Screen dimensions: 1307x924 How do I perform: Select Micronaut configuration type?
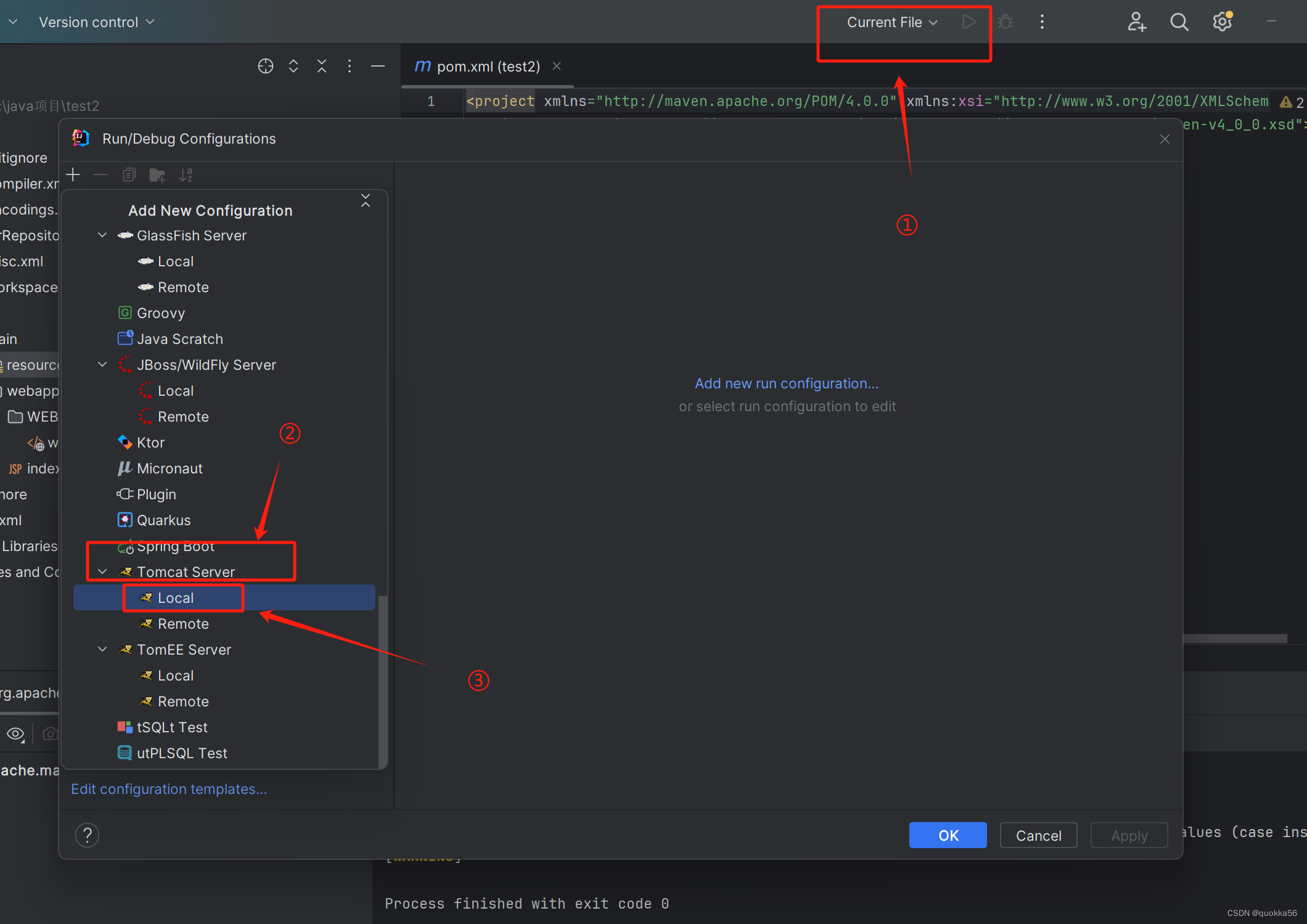pyautogui.click(x=170, y=468)
